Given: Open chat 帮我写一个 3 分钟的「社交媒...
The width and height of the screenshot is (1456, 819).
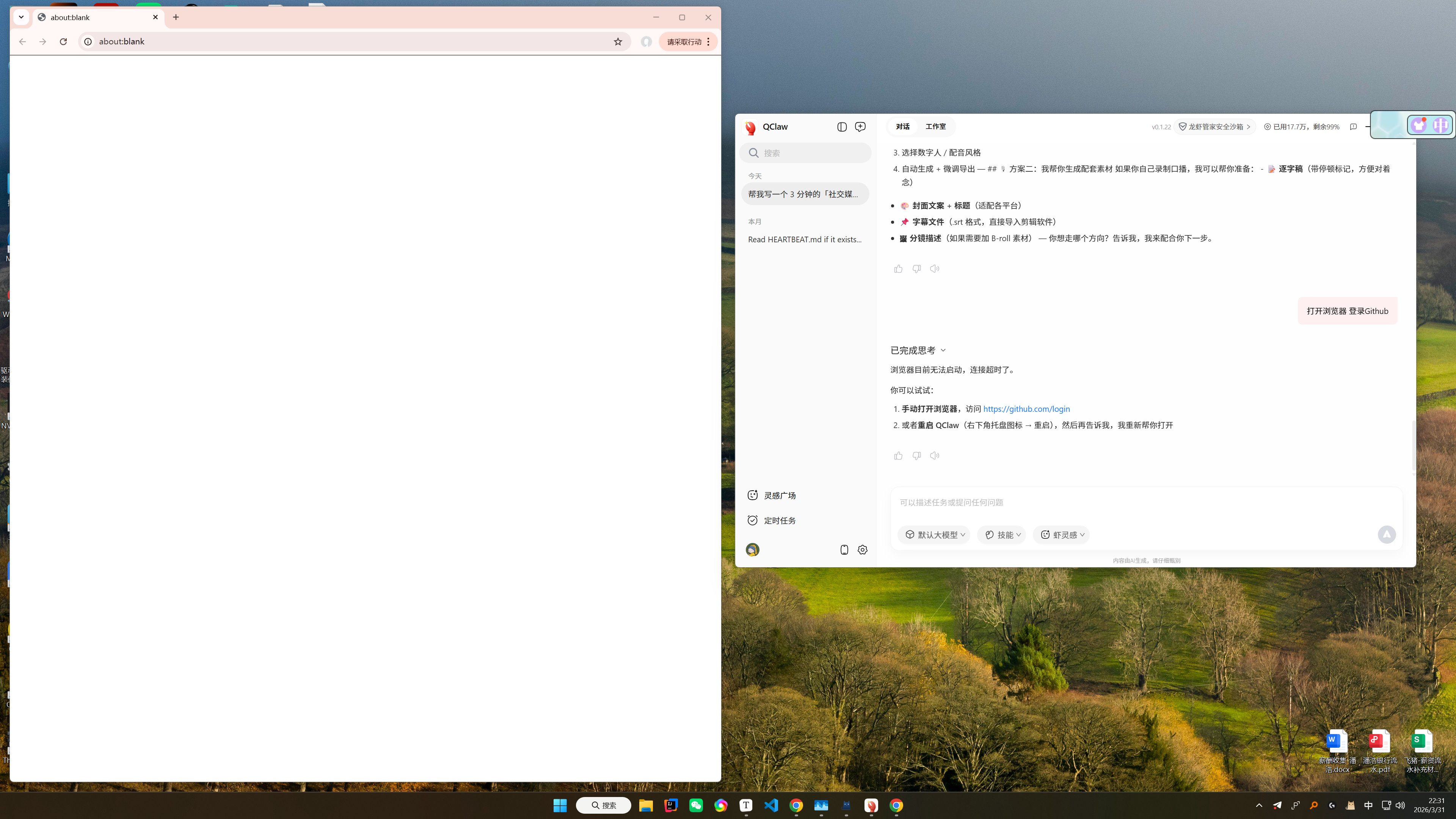Looking at the screenshot, I should 805,194.
